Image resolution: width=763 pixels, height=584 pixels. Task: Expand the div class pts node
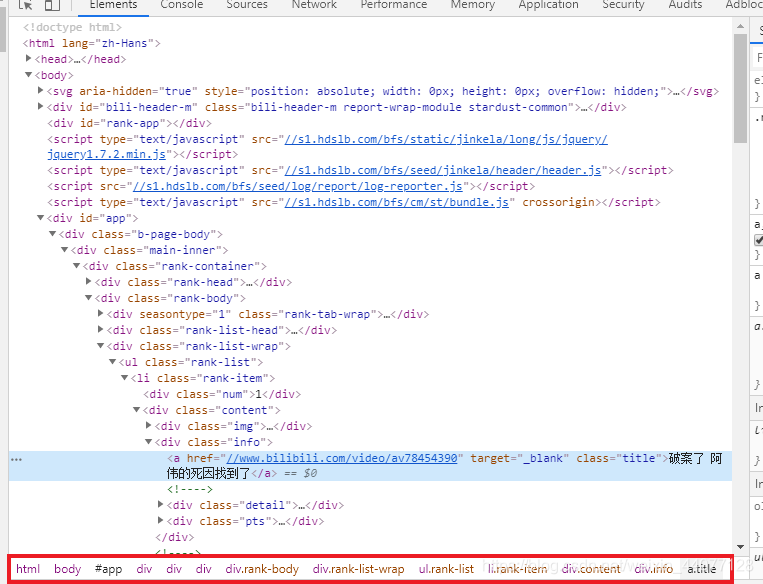[x=161, y=520]
